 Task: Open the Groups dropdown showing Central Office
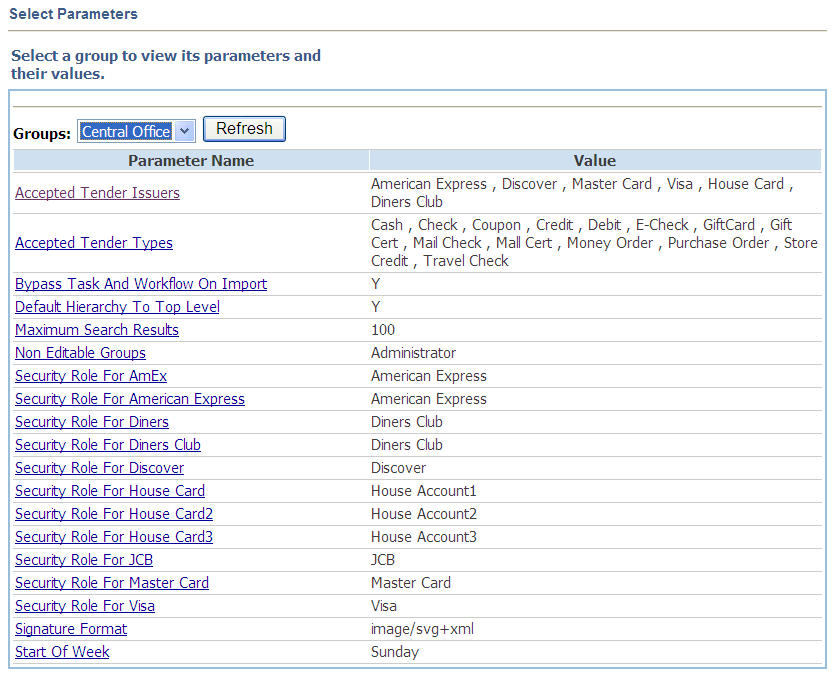click(x=137, y=131)
